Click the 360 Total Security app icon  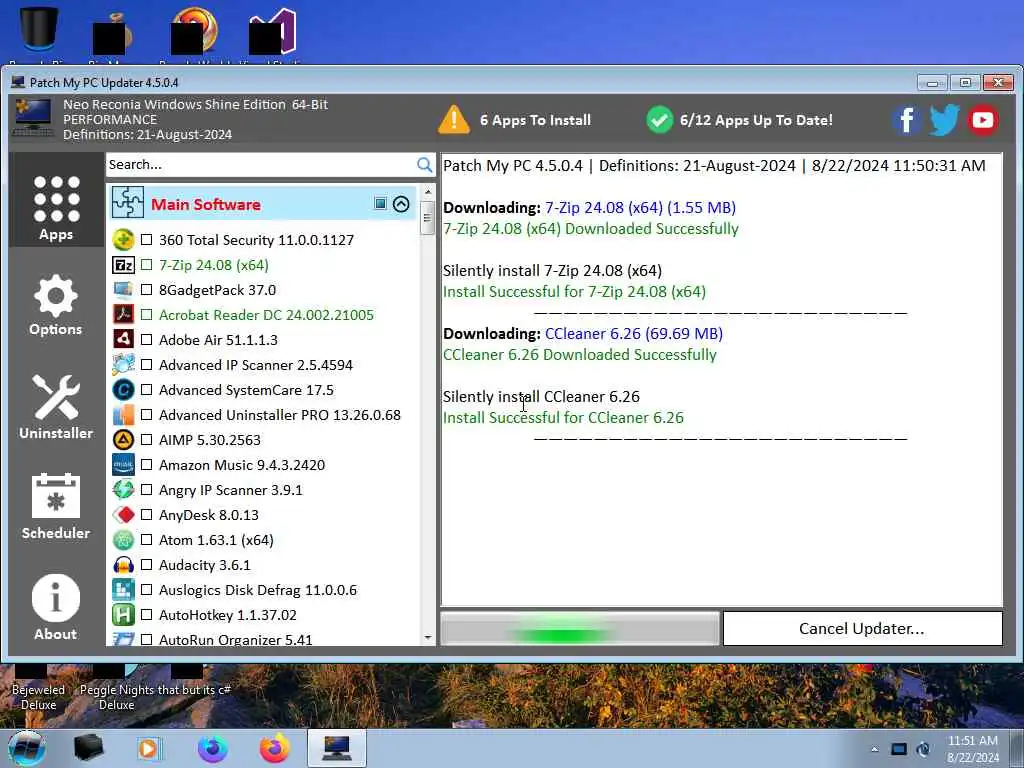click(123, 240)
